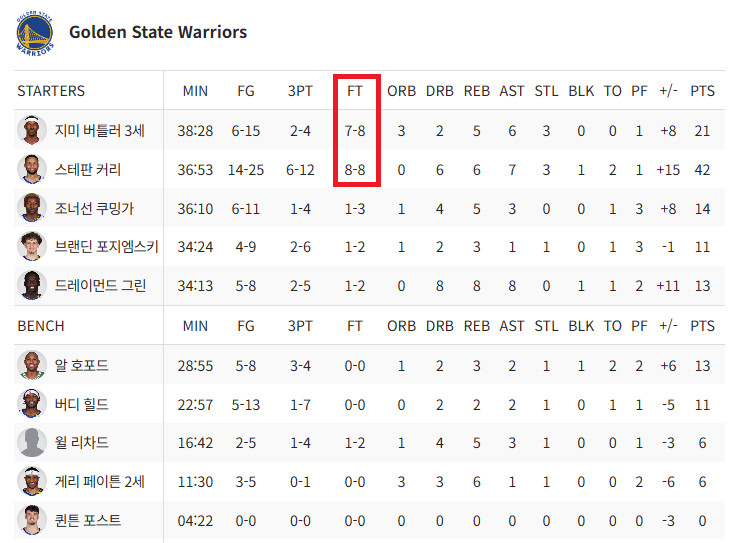Viewport: 735px width, 543px height.
Task: Click Draymond Green's player headshot
Action: (32, 285)
